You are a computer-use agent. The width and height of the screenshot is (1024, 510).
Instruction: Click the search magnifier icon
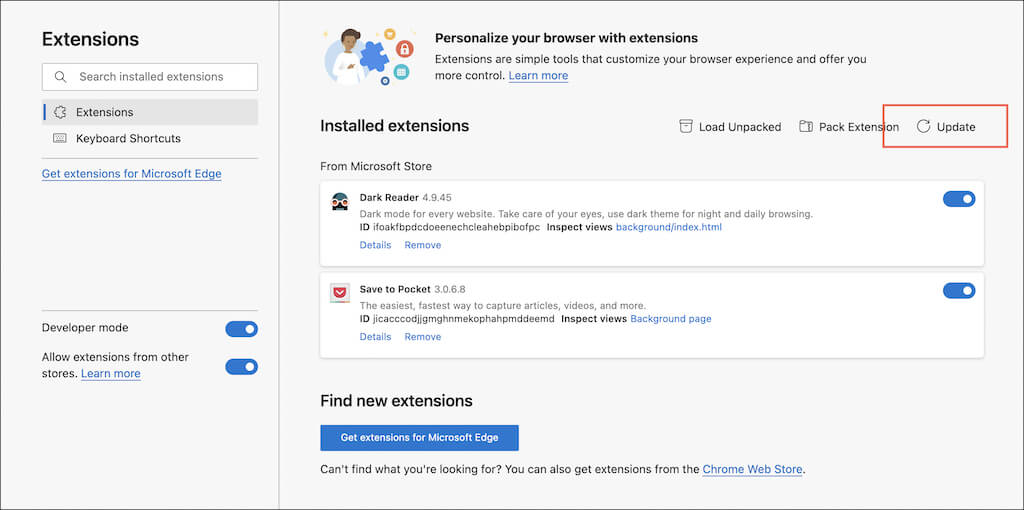tap(61, 77)
